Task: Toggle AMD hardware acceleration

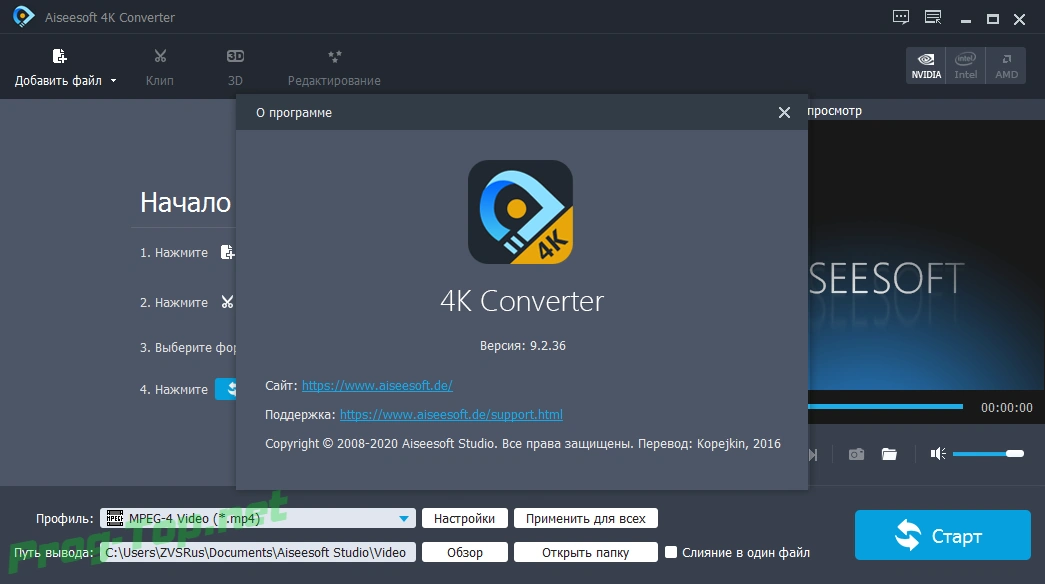Action: 1006,65
